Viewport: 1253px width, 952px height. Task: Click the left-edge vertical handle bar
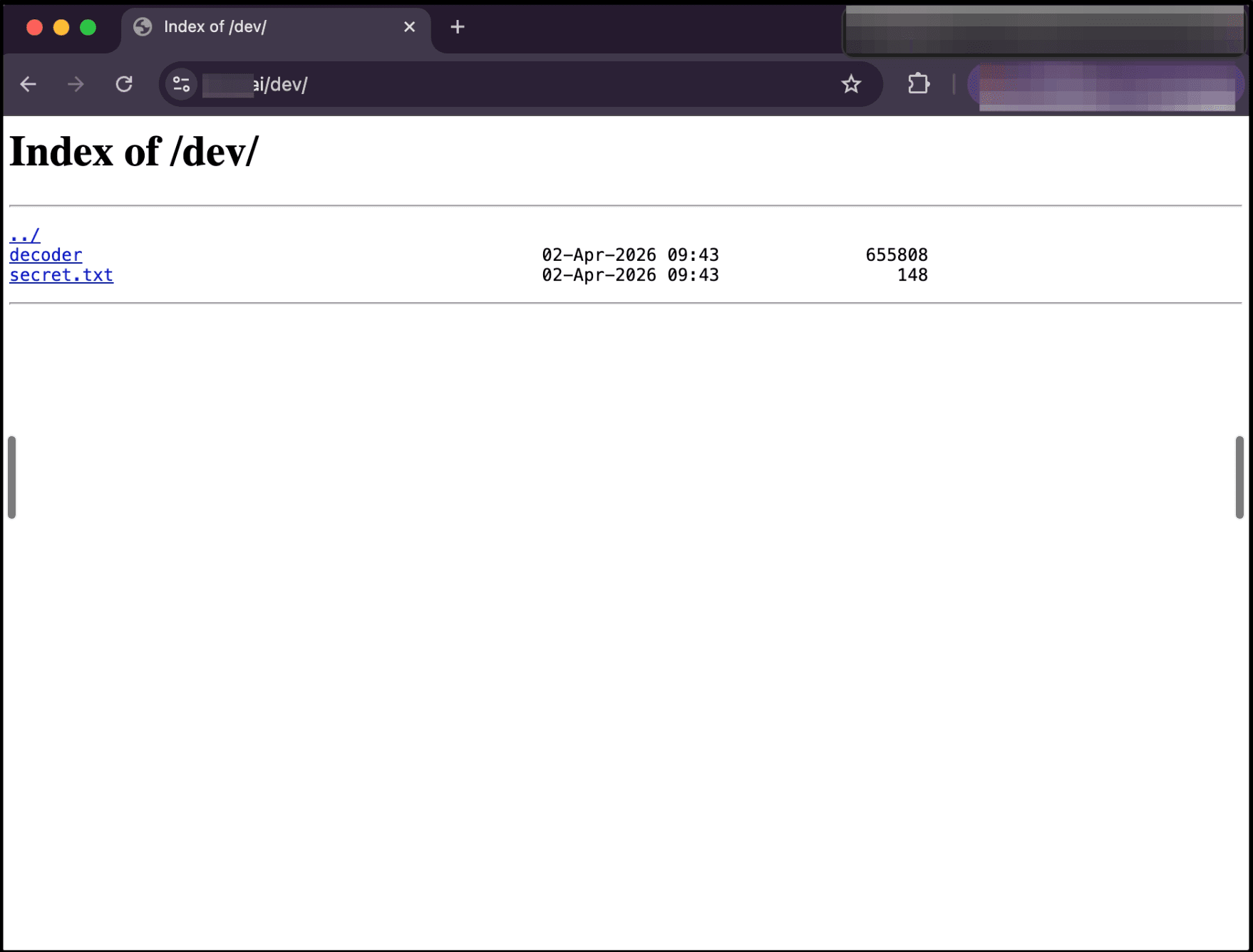tap(11, 477)
